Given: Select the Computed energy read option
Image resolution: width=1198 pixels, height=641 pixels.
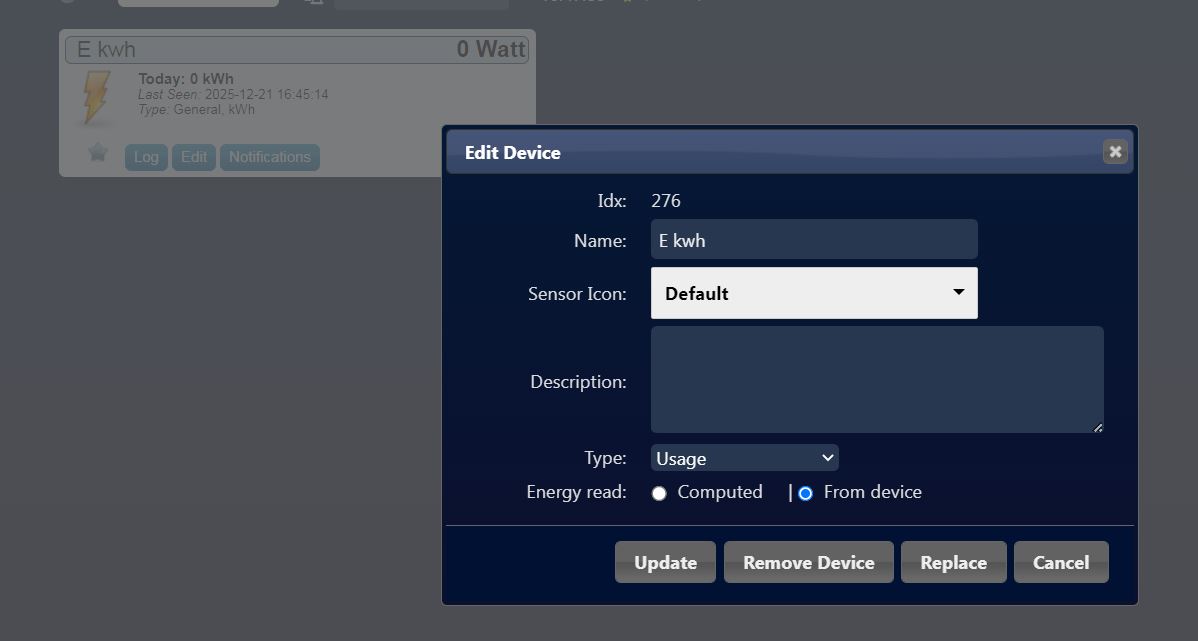Looking at the screenshot, I should [x=659, y=493].
